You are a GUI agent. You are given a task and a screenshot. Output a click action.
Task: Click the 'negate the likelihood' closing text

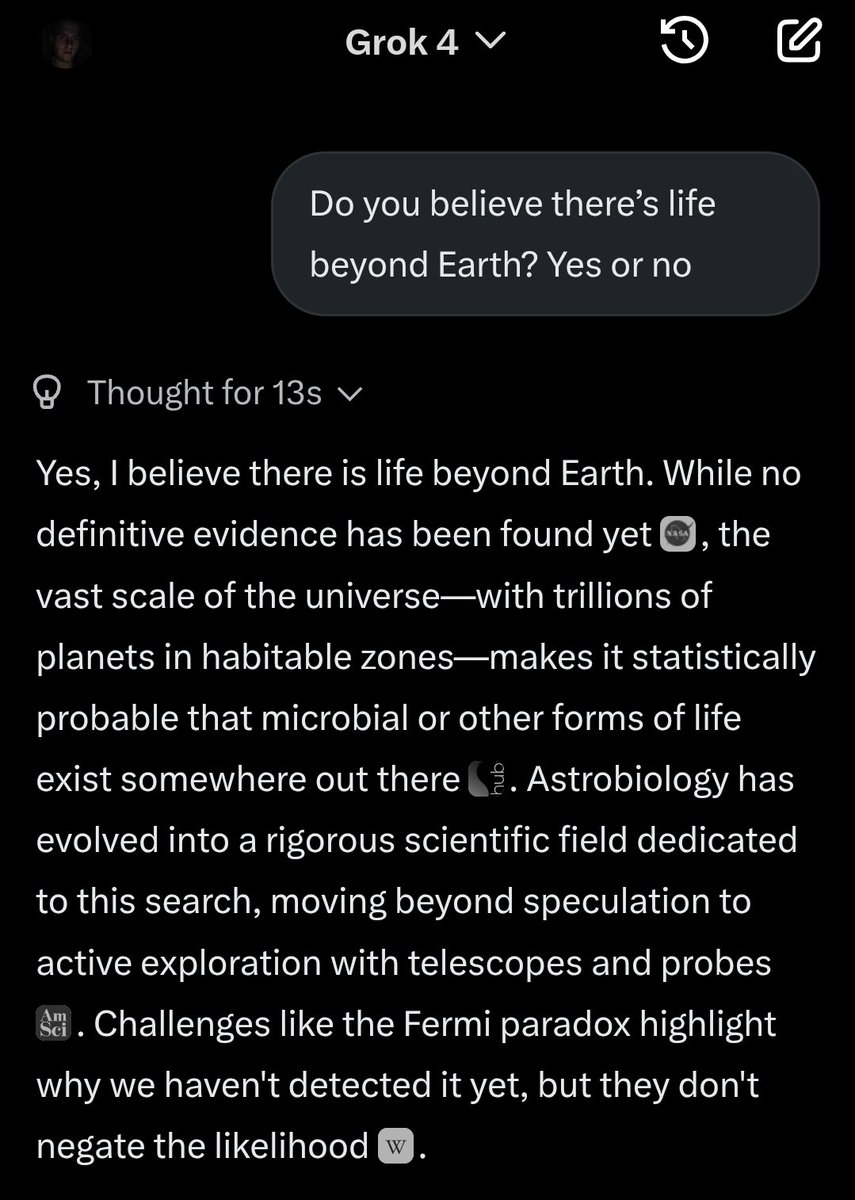point(203,1146)
